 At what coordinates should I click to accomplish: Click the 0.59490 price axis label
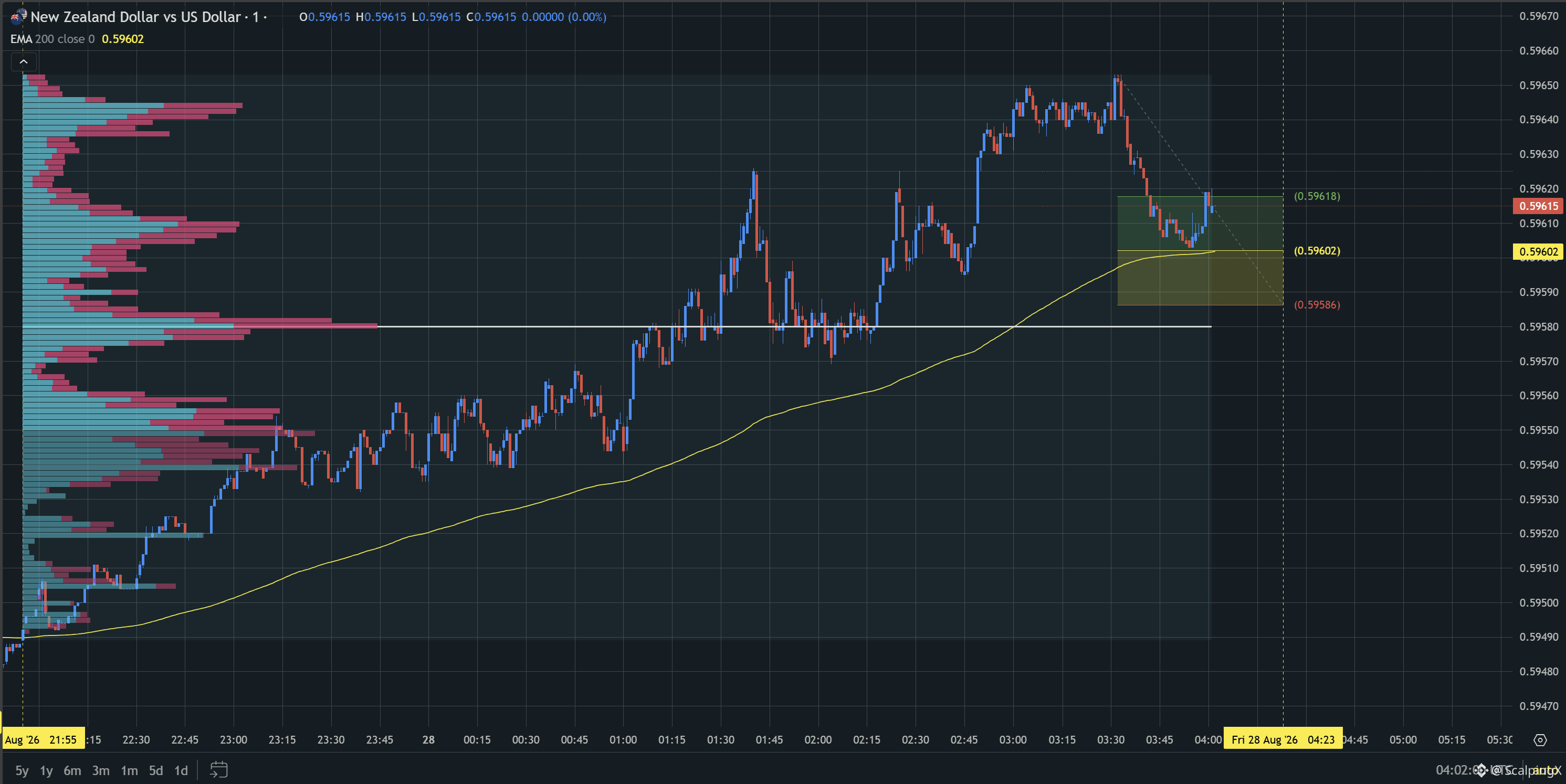click(x=1539, y=637)
